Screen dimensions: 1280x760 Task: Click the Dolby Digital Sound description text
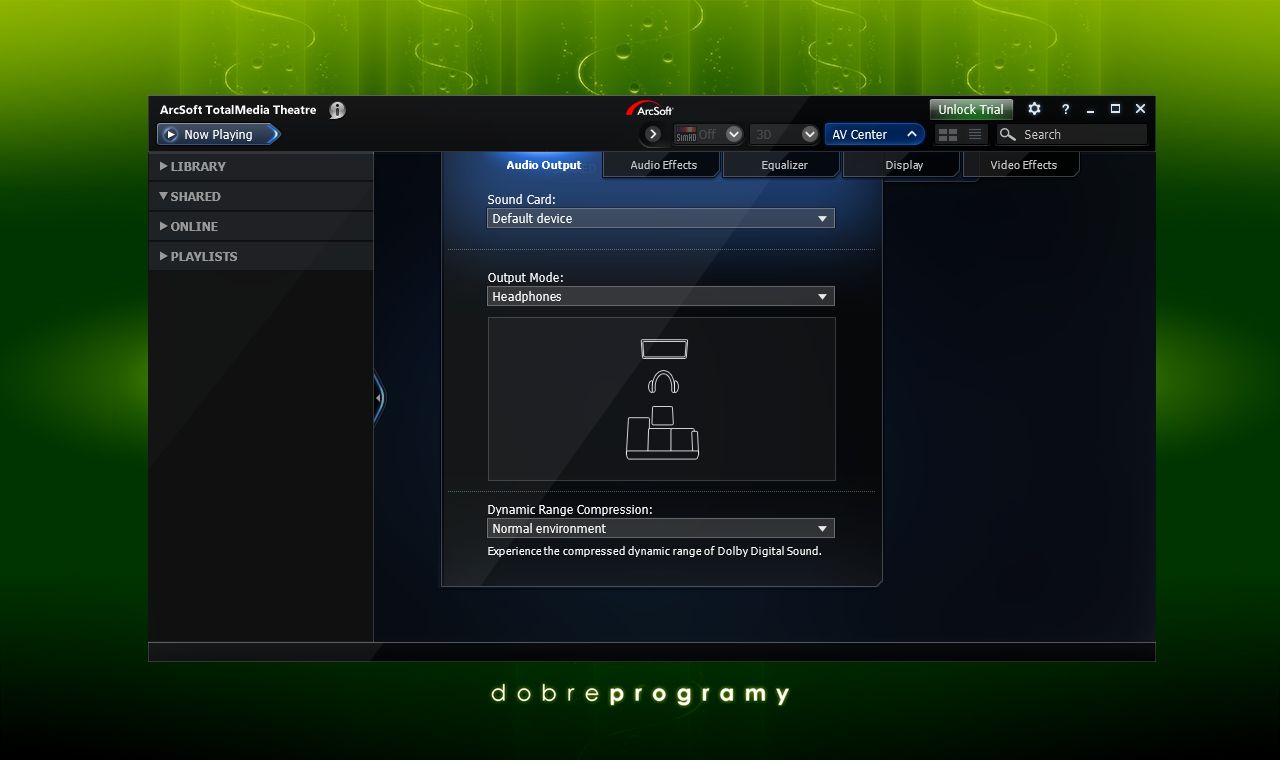click(654, 551)
